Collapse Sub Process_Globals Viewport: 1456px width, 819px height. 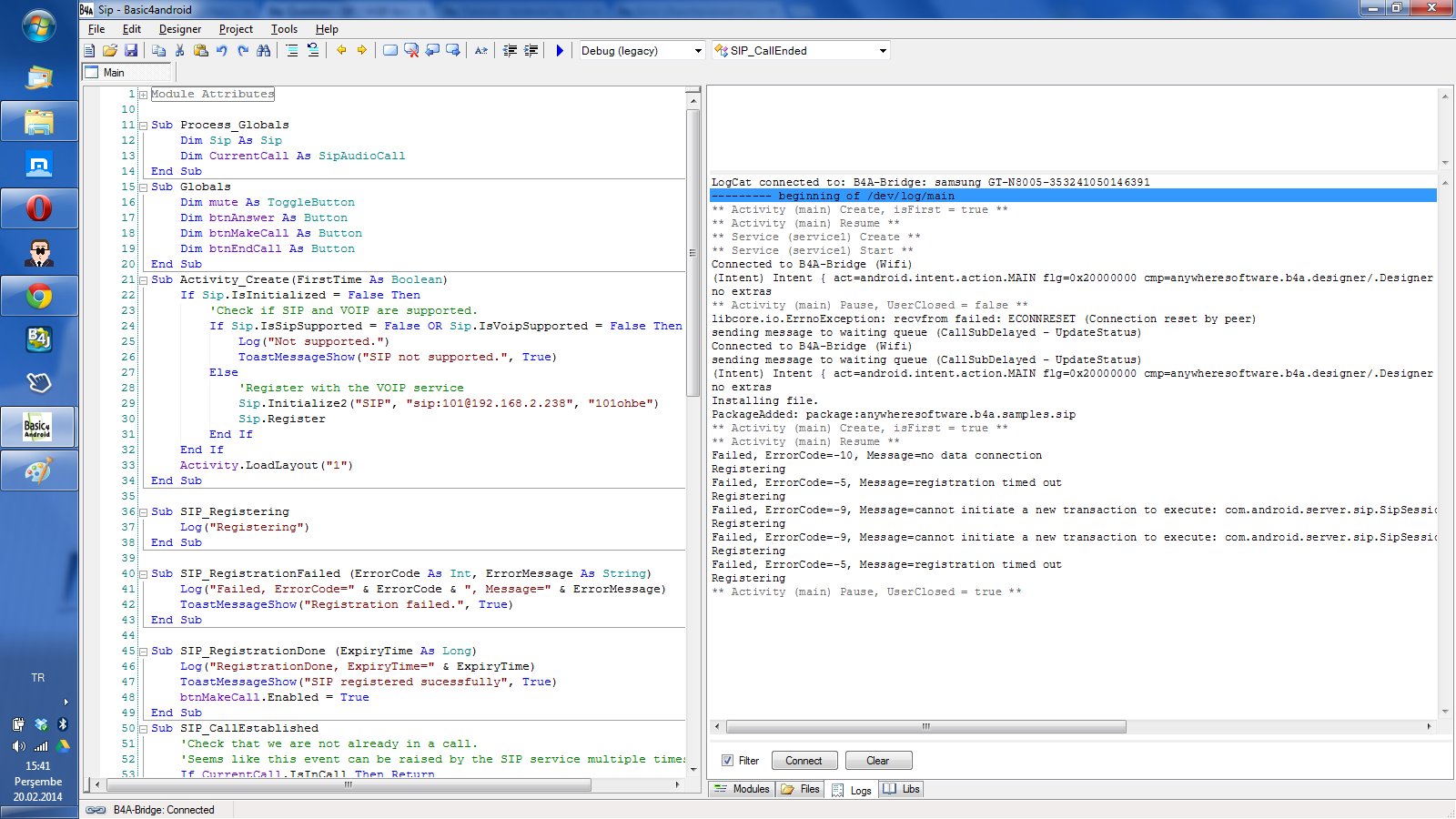(x=143, y=126)
